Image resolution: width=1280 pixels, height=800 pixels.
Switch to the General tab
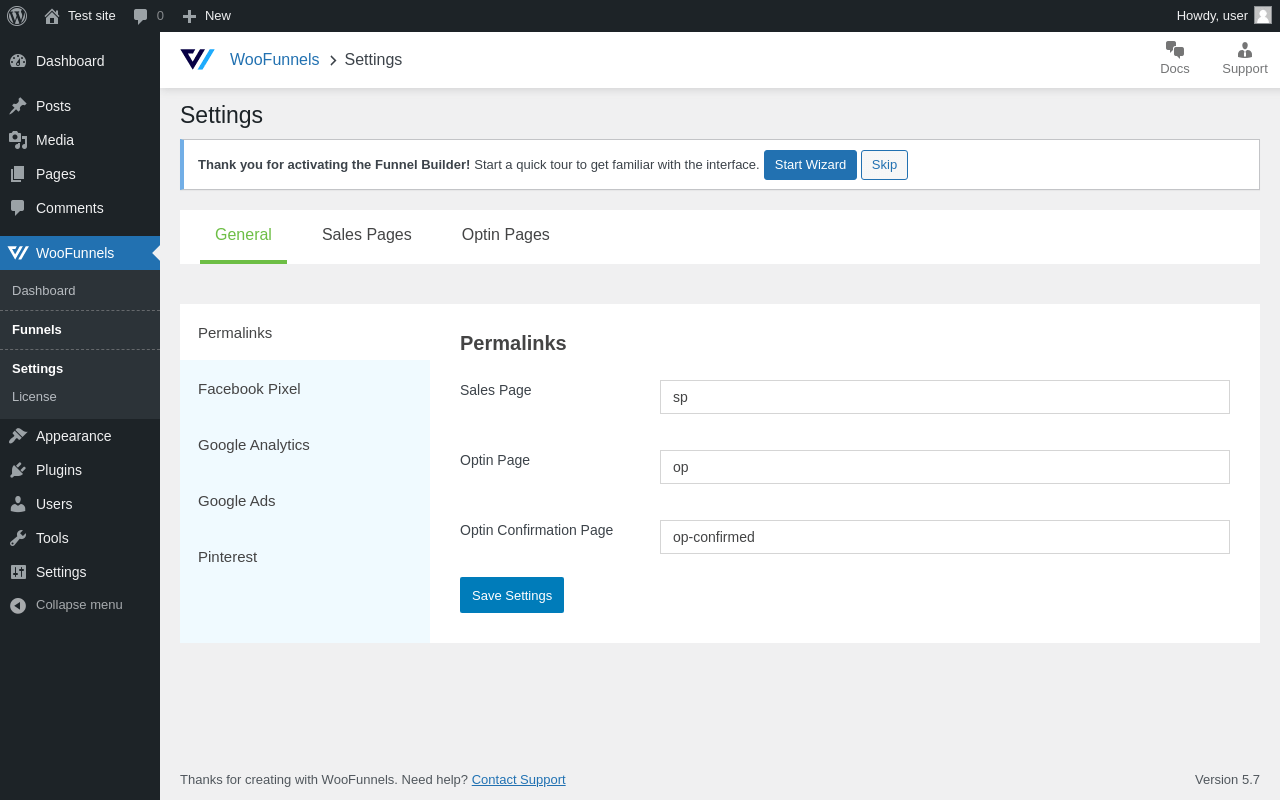pyautogui.click(x=243, y=235)
